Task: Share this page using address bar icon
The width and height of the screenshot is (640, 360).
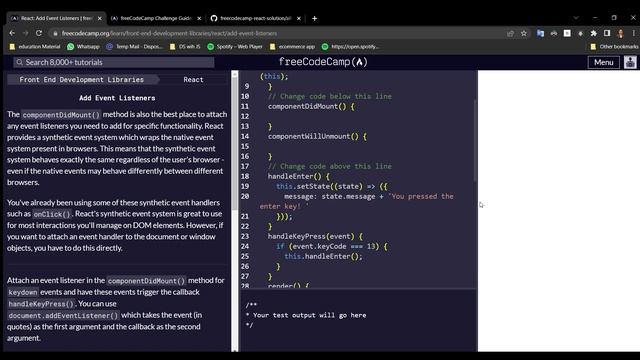Action: coord(510,33)
